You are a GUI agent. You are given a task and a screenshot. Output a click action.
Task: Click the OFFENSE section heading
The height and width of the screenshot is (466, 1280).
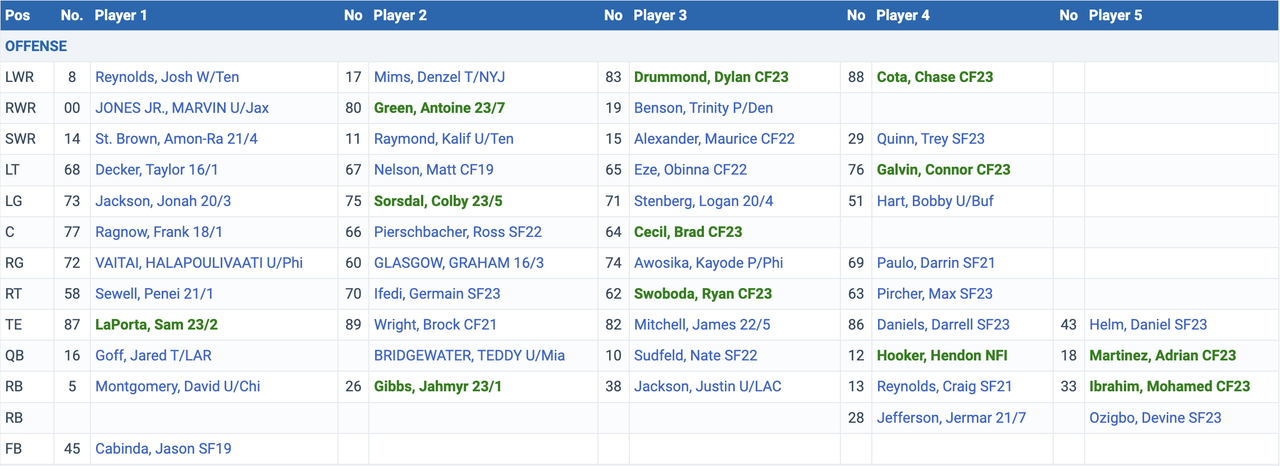(x=36, y=46)
